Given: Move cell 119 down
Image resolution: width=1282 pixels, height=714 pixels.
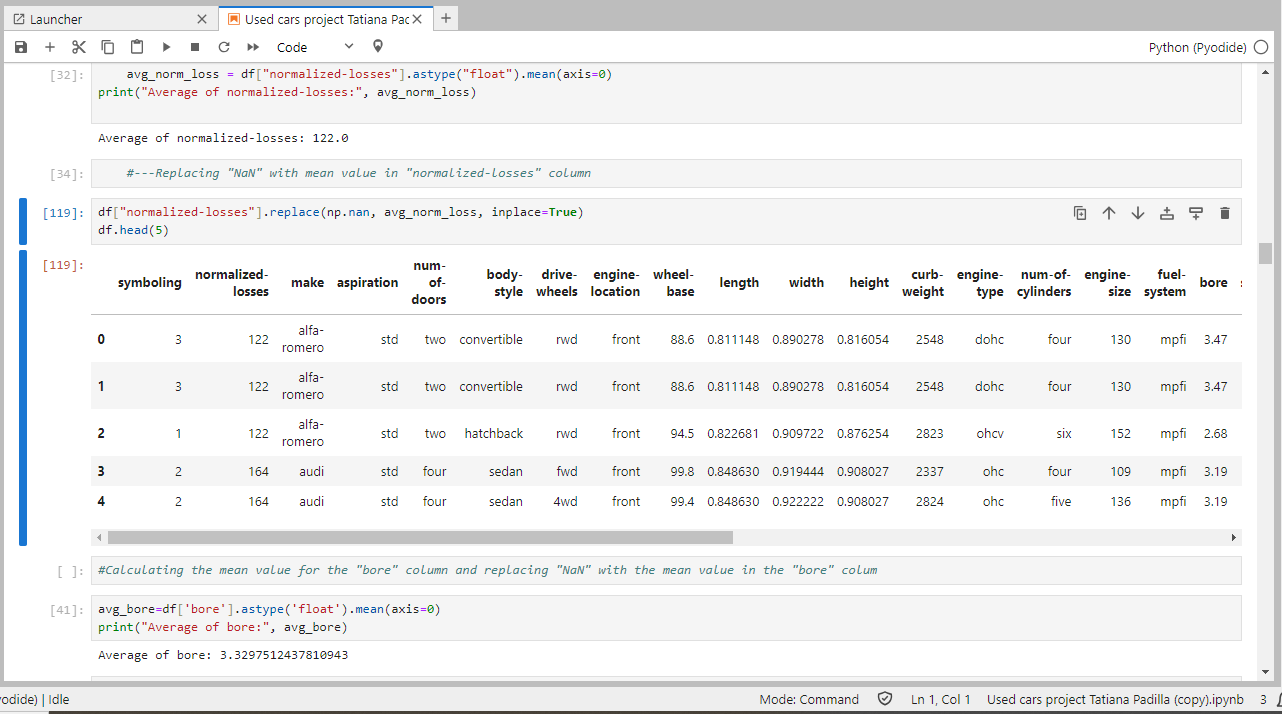Looking at the screenshot, I should (x=1138, y=213).
